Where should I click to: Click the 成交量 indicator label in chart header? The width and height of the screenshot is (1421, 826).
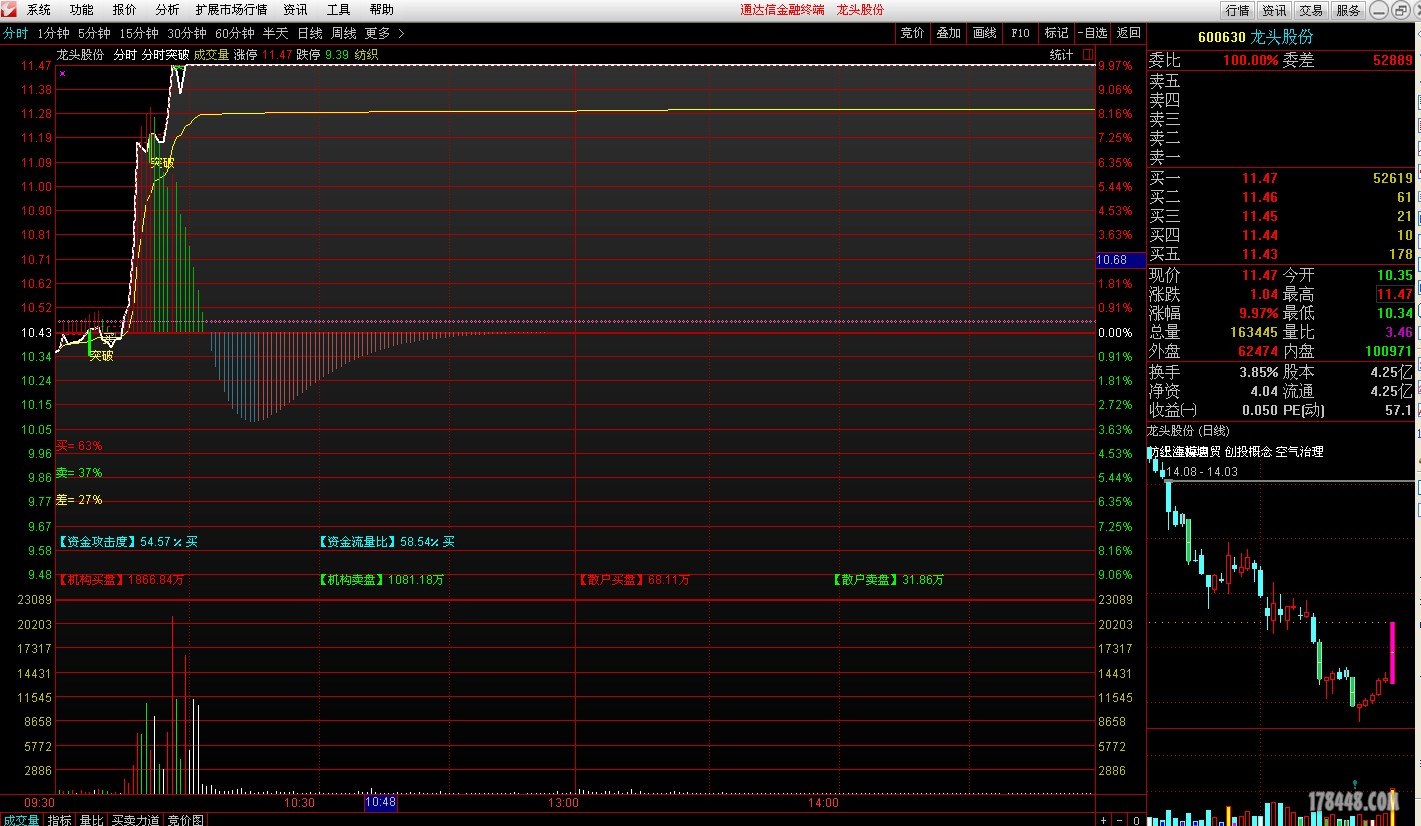[211, 55]
